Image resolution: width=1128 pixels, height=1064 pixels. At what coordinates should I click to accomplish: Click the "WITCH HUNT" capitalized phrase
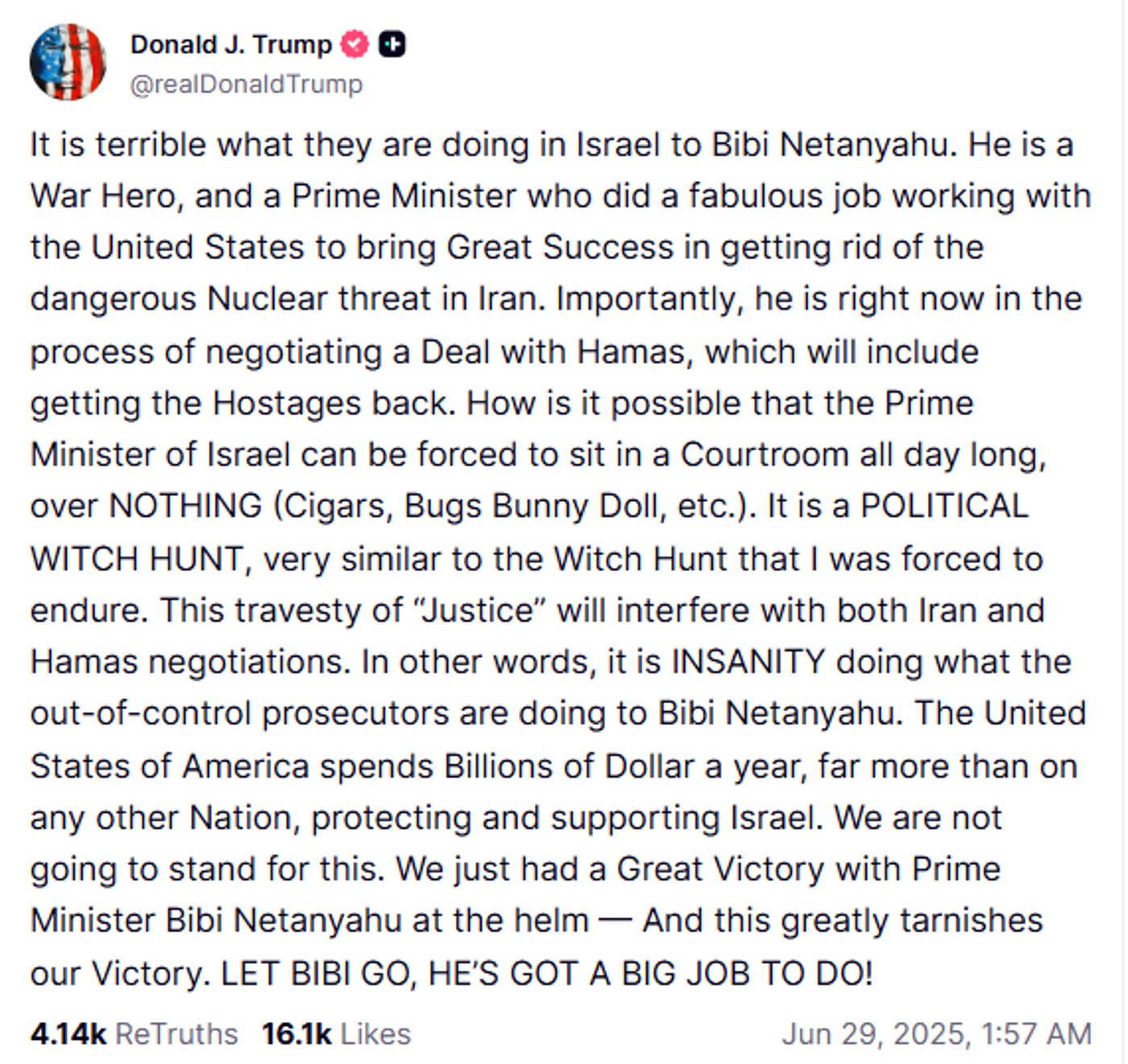pos(137,558)
